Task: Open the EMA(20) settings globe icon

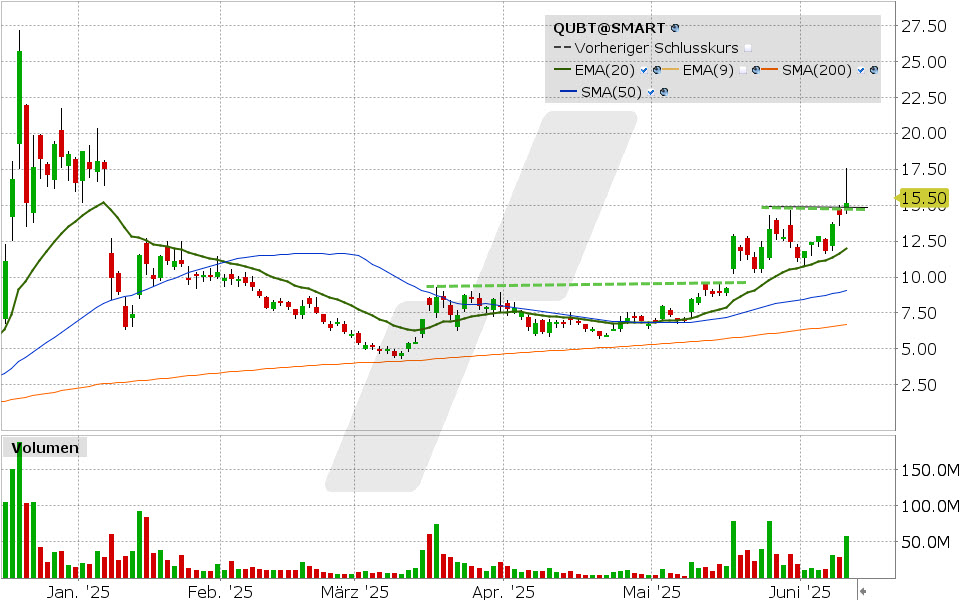Action: tap(657, 70)
